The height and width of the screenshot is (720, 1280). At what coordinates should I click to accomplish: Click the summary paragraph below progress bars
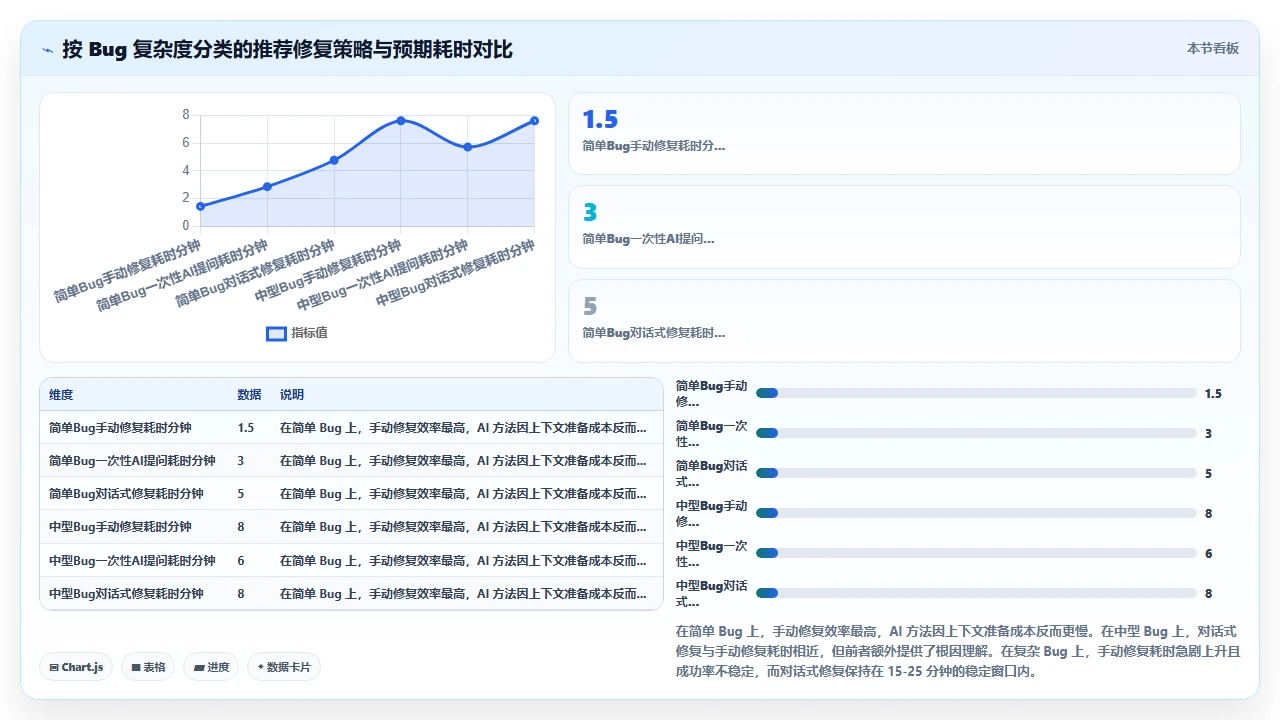pos(958,651)
